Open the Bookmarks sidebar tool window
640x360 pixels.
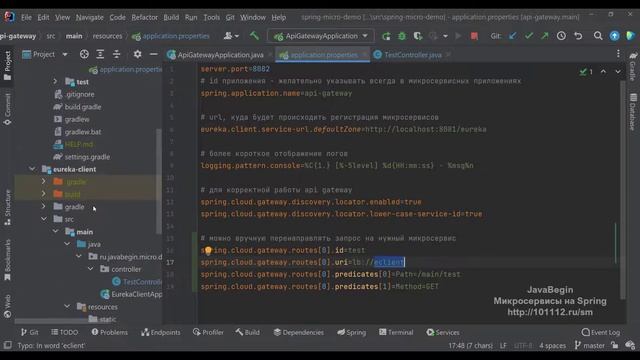pyautogui.click(x=7, y=260)
